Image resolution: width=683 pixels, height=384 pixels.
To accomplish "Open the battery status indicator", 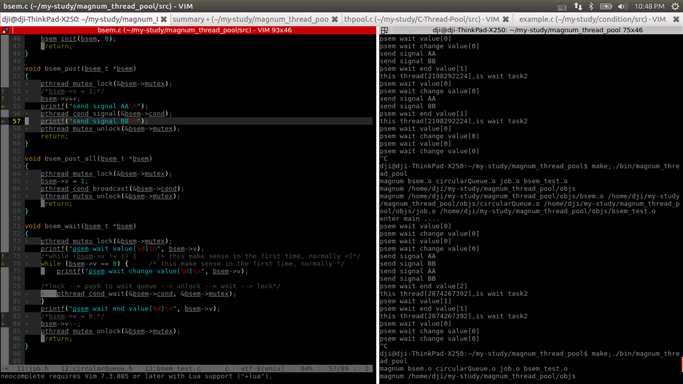I will click(605, 6).
